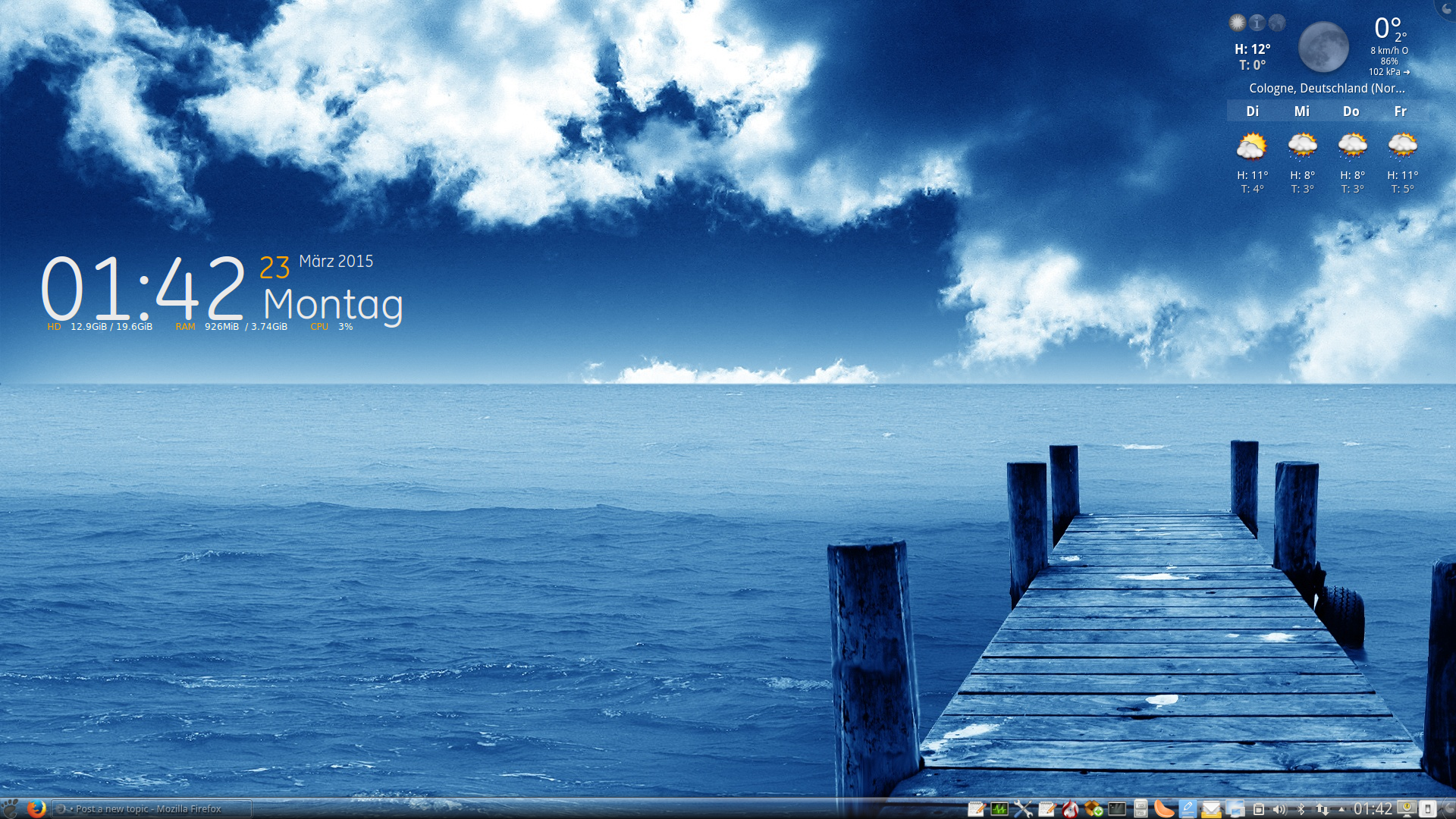Open the file cabinet file manager
The image size is (1456, 819).
pyautogui.click(x=1141, y=809)
